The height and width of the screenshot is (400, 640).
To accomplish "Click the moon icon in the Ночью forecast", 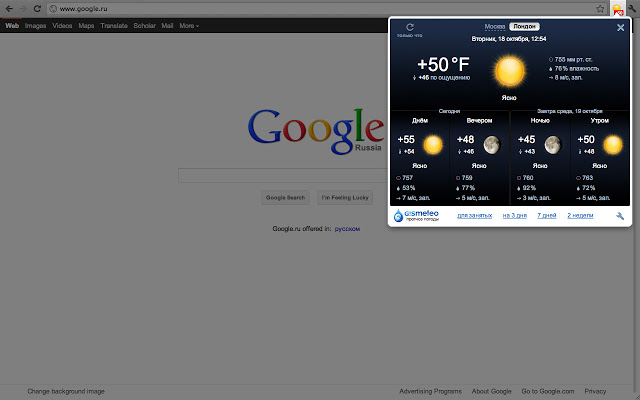I will pos(553,145).
